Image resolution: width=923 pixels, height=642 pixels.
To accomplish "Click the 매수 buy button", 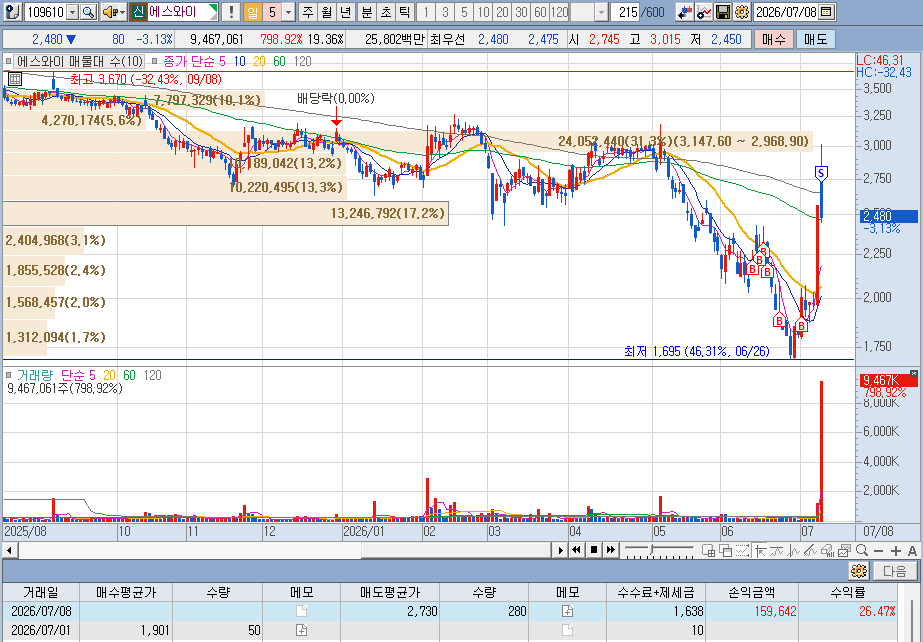I will [773, 39].
